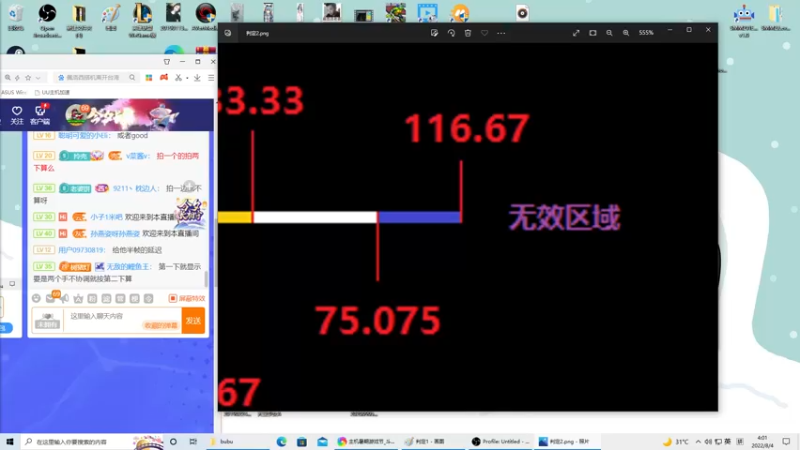This screenshot has width=800, height=450.
Task: Open weather 31°C widget on taskbar
Action: click(x=676, y=441)
